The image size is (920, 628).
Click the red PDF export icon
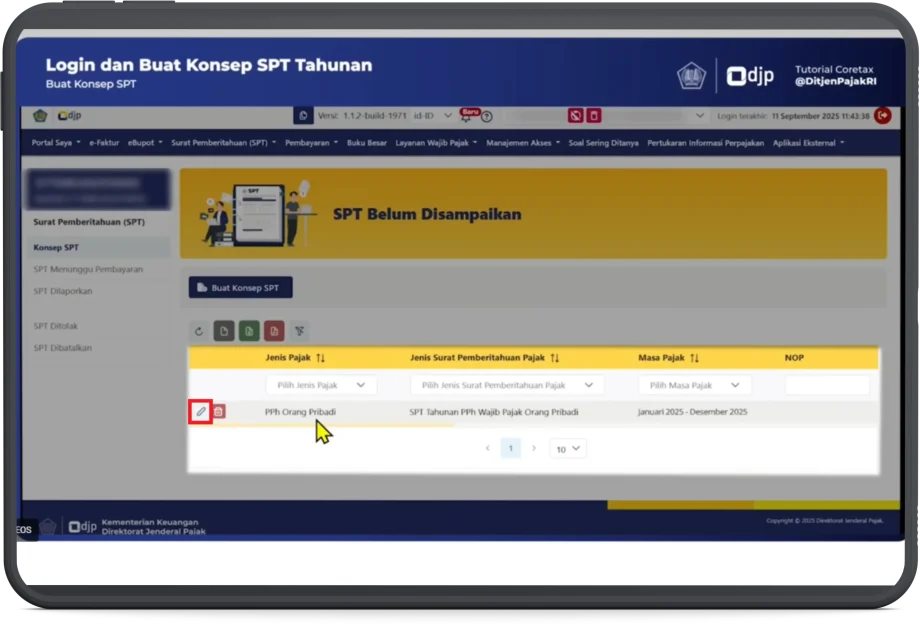(x=273, y=331)
